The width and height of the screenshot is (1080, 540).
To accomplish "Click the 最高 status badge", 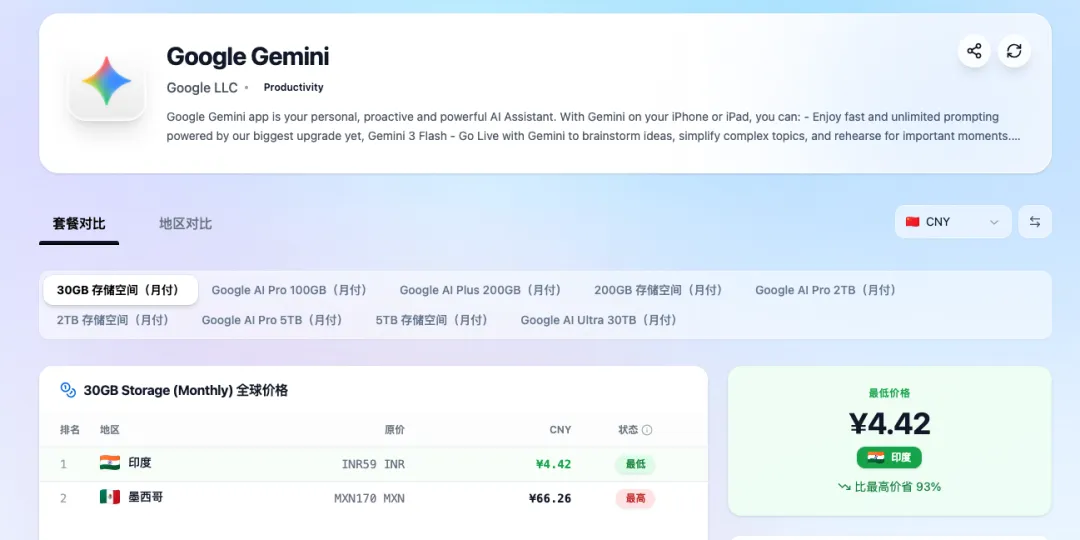I will pyautogui.click(x=635, y=498).
